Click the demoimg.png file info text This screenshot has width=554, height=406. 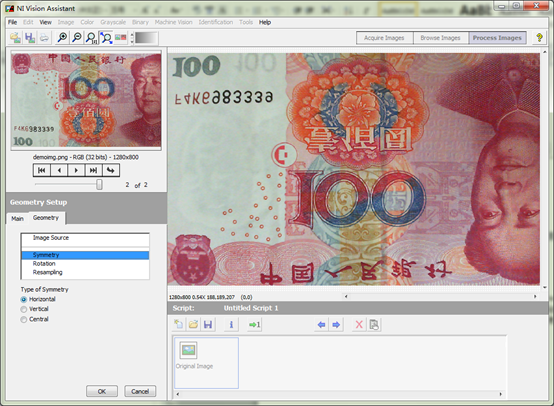point(86,157)
